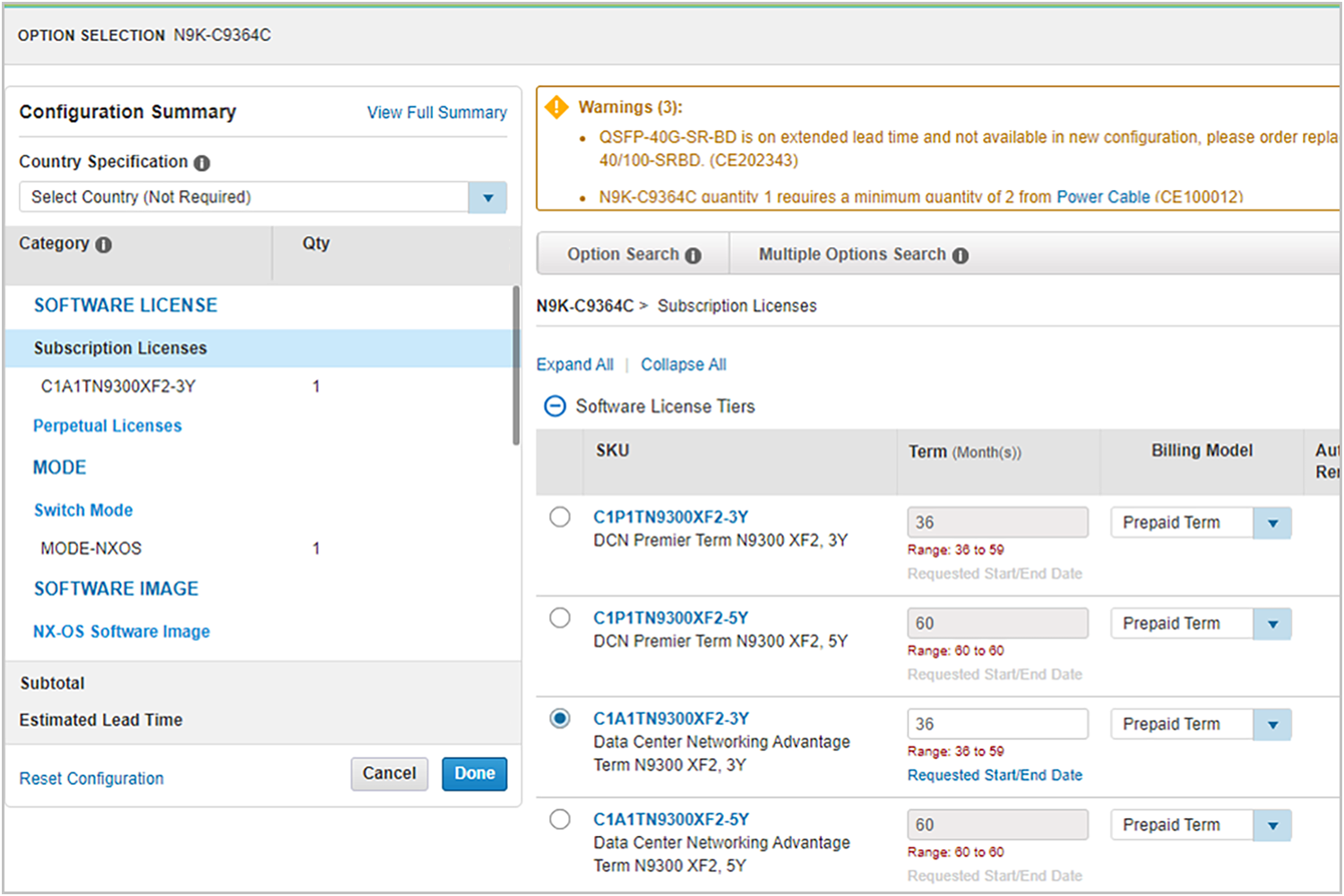Click the Category info icon
Viewport: 1344px width, 896px height.
tap(104, 245)
